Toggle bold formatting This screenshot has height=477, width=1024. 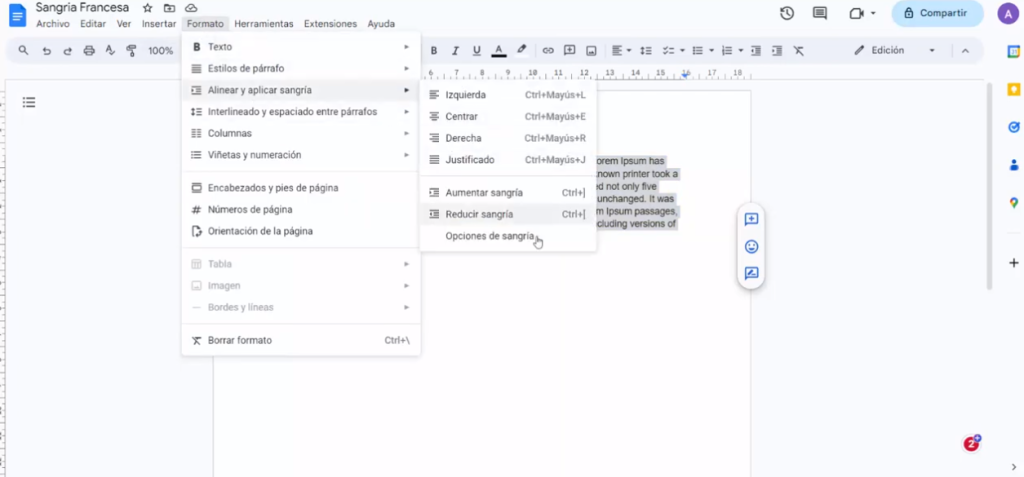pos(434,50)
